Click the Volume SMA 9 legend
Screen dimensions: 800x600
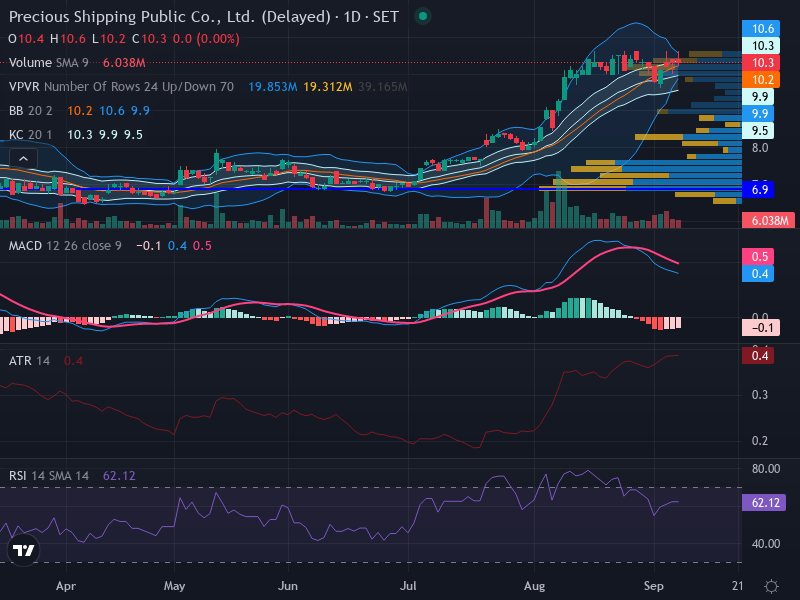click(48, 63)
